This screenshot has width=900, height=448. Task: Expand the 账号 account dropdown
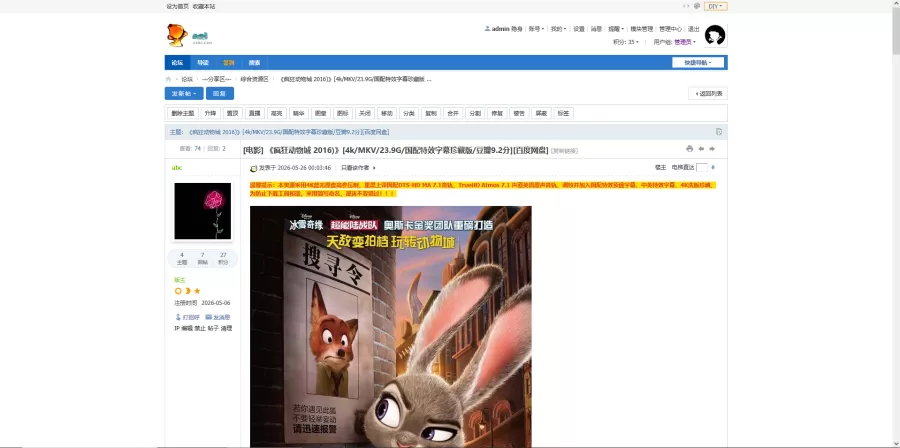click(536, 29)
